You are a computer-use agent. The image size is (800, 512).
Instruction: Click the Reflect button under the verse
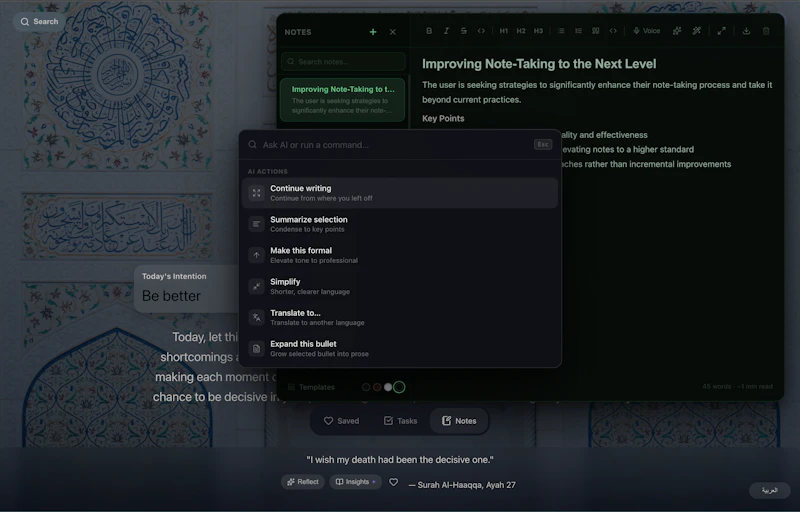(x=303, y=482)
